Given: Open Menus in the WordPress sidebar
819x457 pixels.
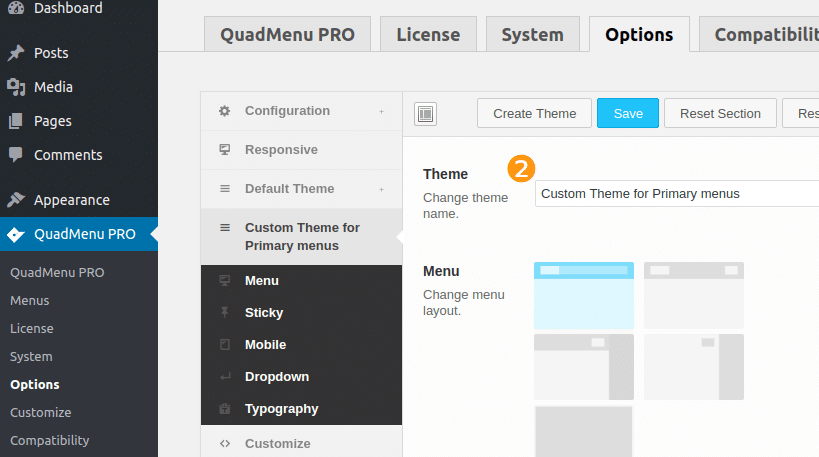Looking at the screenshot, I should click(x=30, y=301).
